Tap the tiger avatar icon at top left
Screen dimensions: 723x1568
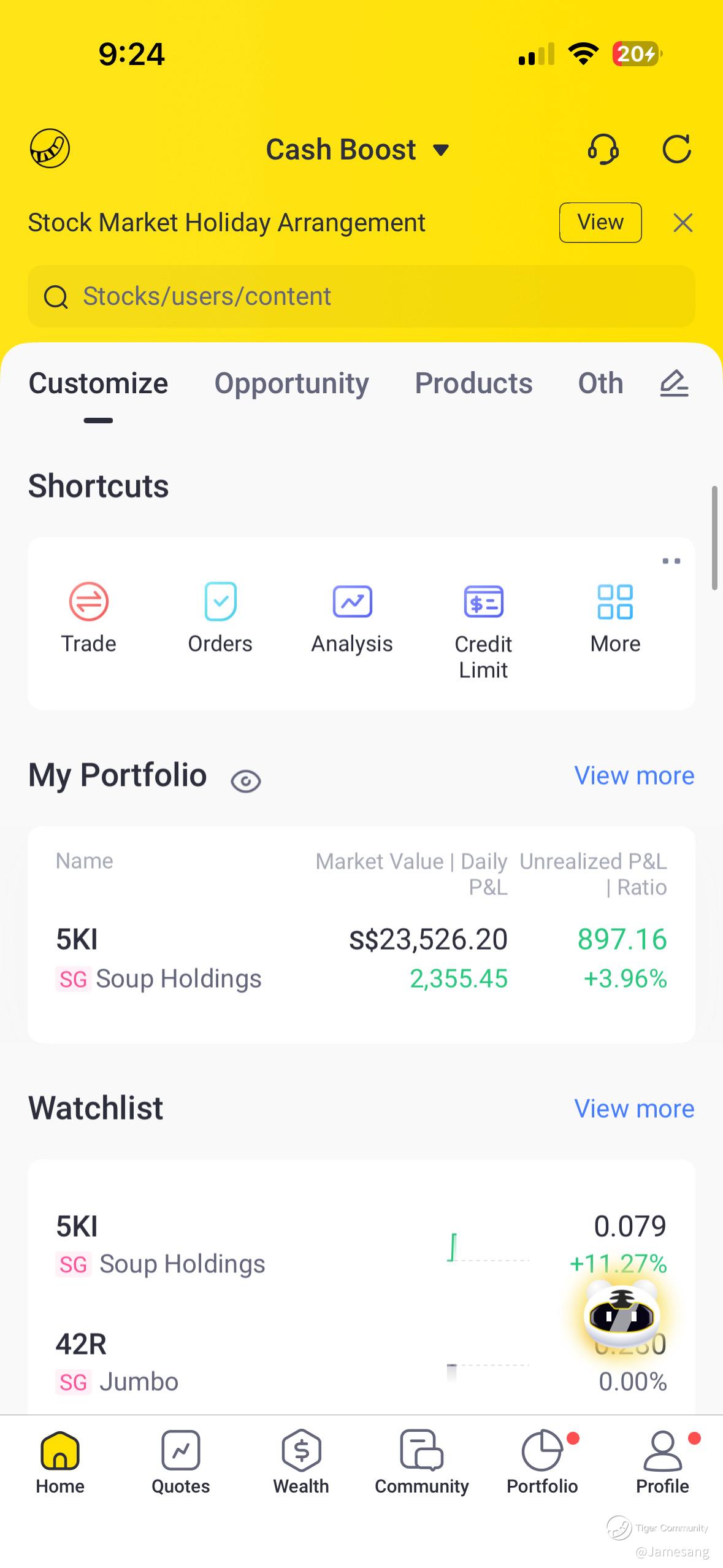pyautogui.click(x=50, y=148)
